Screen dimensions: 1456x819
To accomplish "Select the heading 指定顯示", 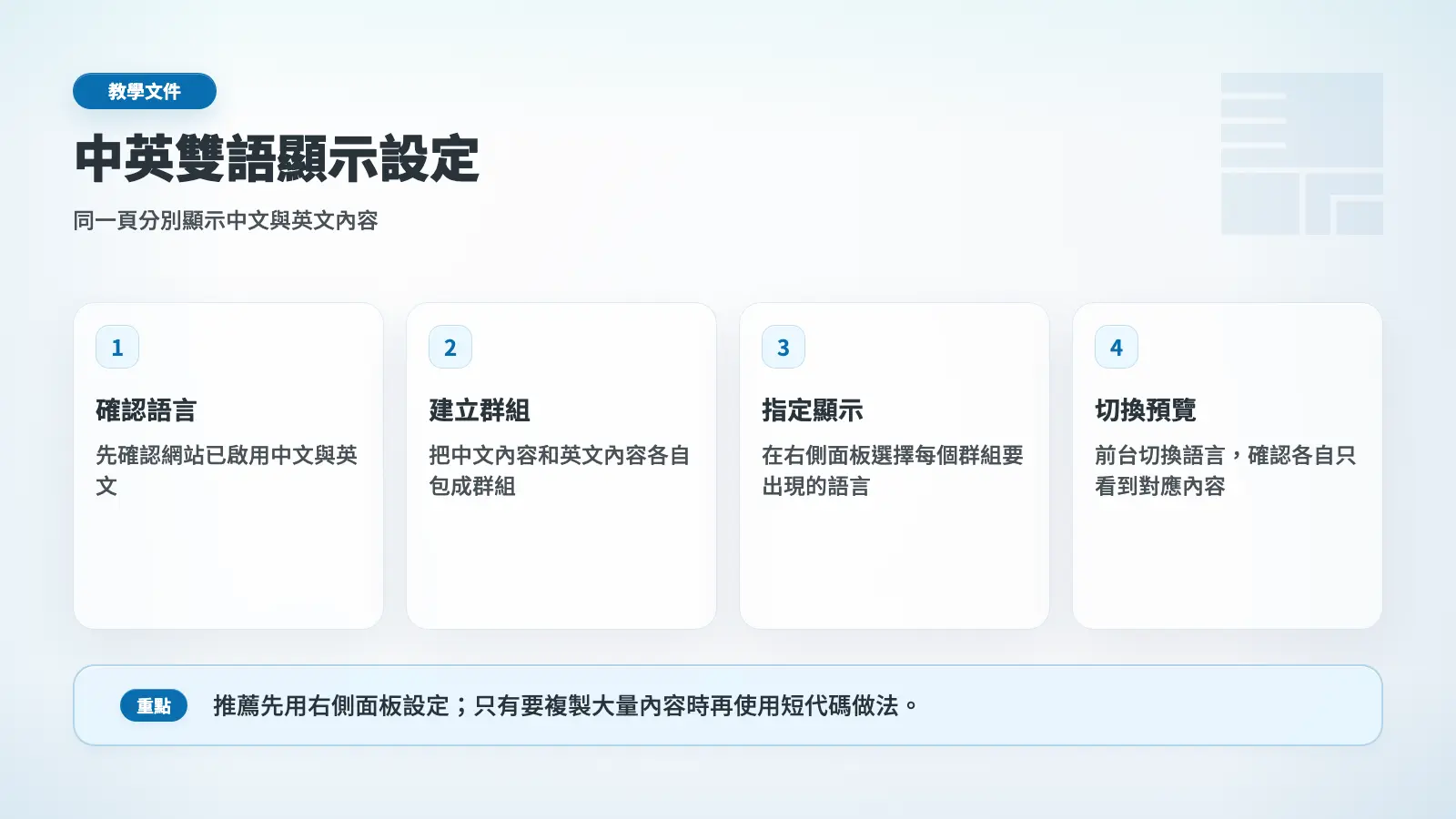I will click(x=813, y=410).
